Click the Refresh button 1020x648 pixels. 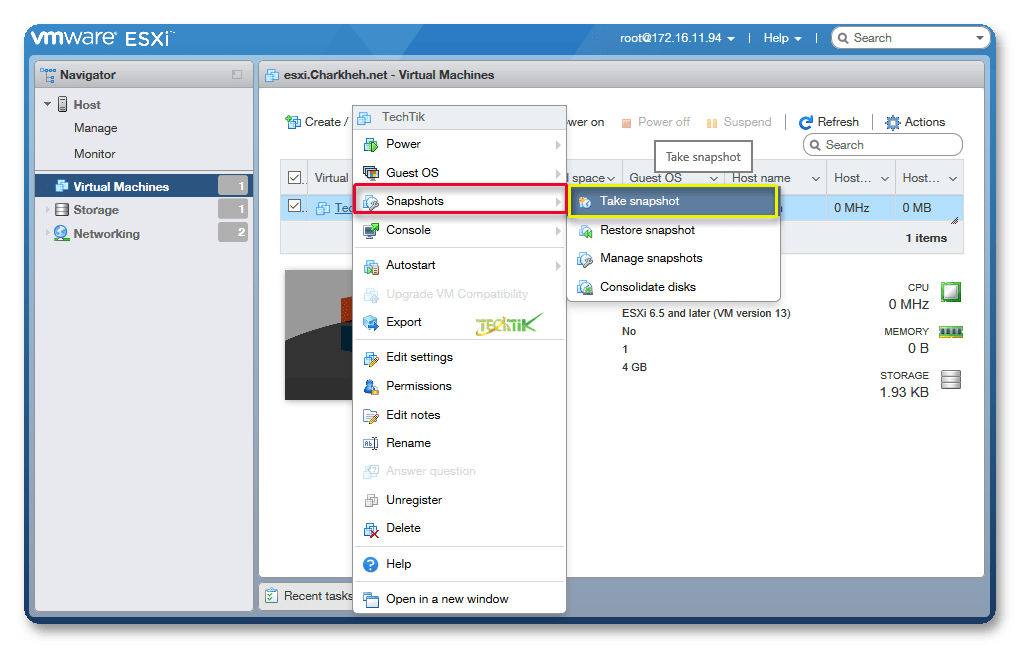point(829,122)
